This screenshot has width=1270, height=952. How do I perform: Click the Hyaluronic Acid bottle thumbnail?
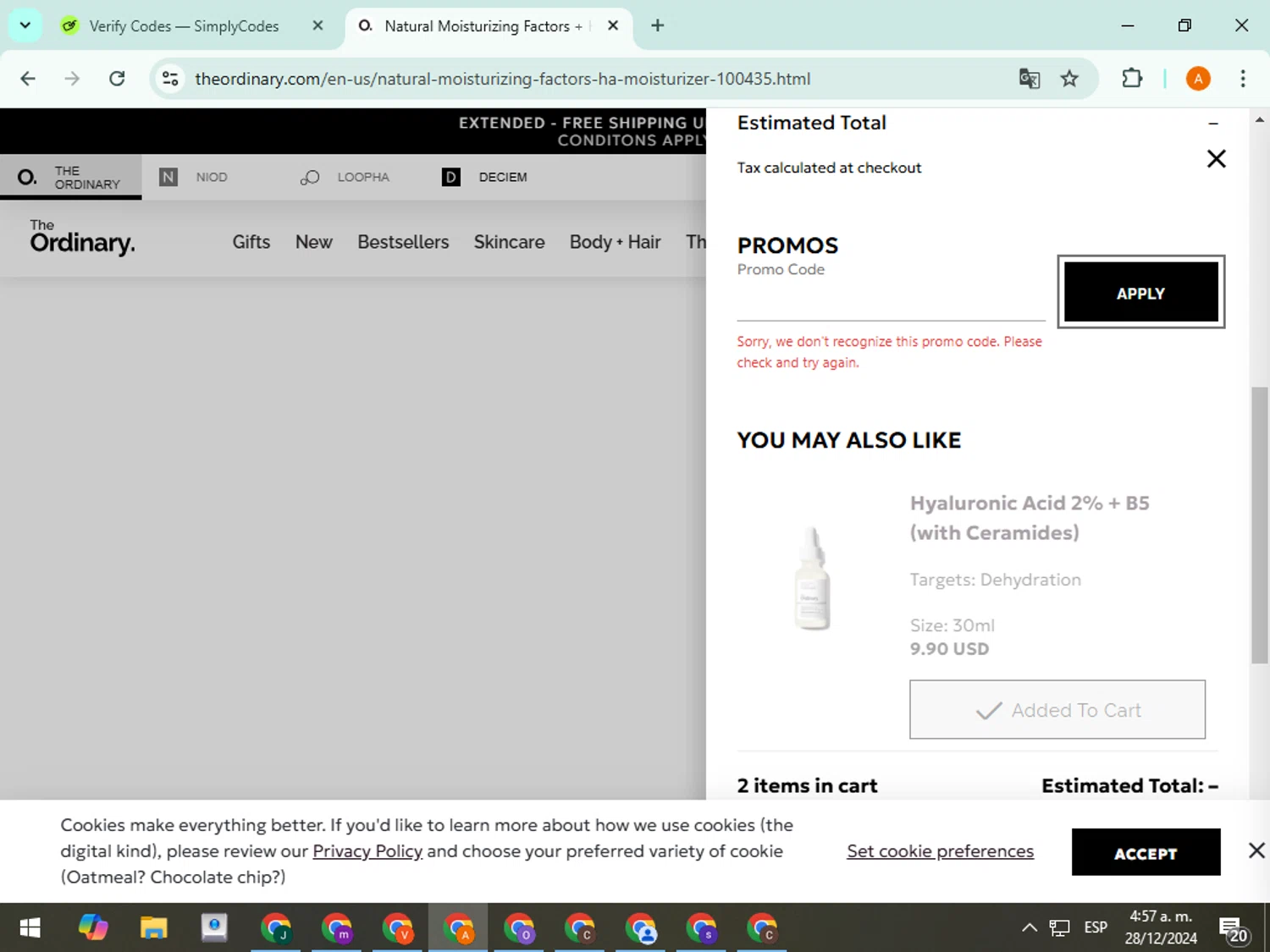[x=813, y=577]
